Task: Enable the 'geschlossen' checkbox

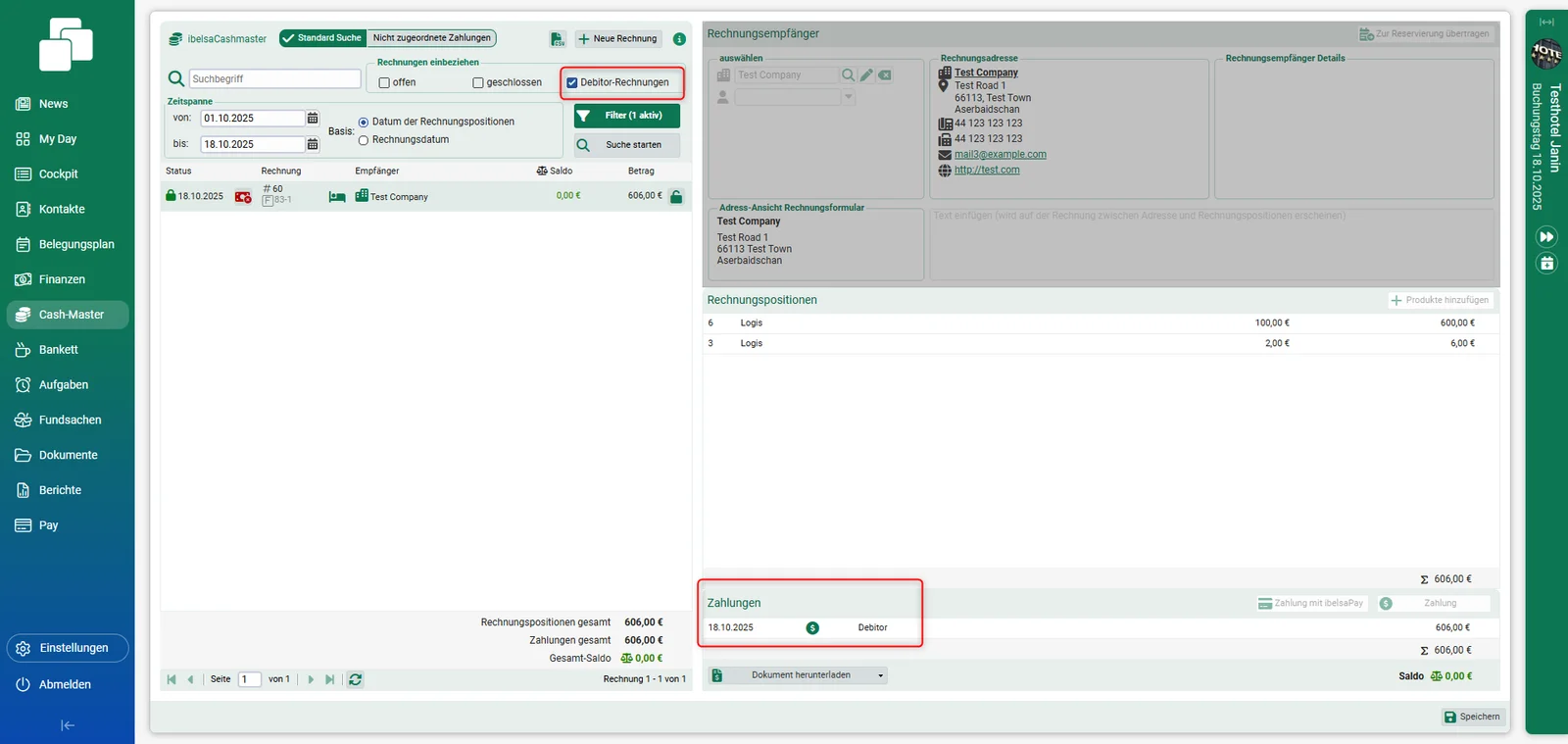Action: 478,83
